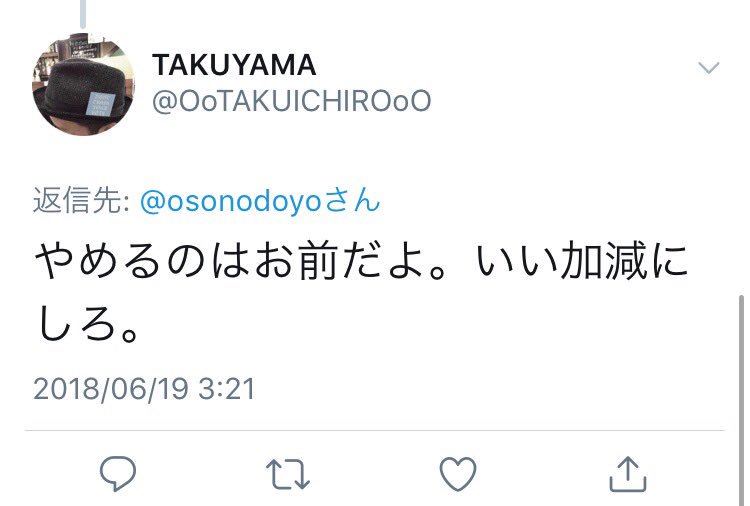Screen dimensions: 750x506
Task: Toggle the retweet state on this reply
Action: click(287, 474)
